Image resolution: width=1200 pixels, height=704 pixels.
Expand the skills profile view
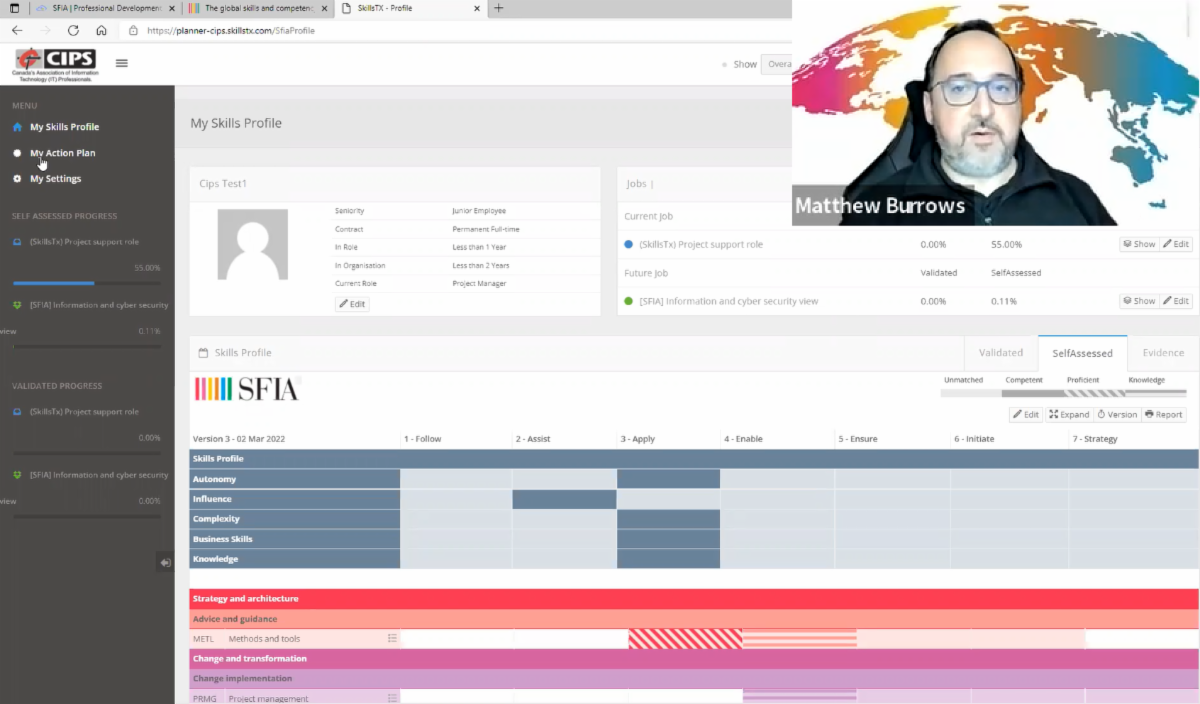click(x=1069, y=414)
